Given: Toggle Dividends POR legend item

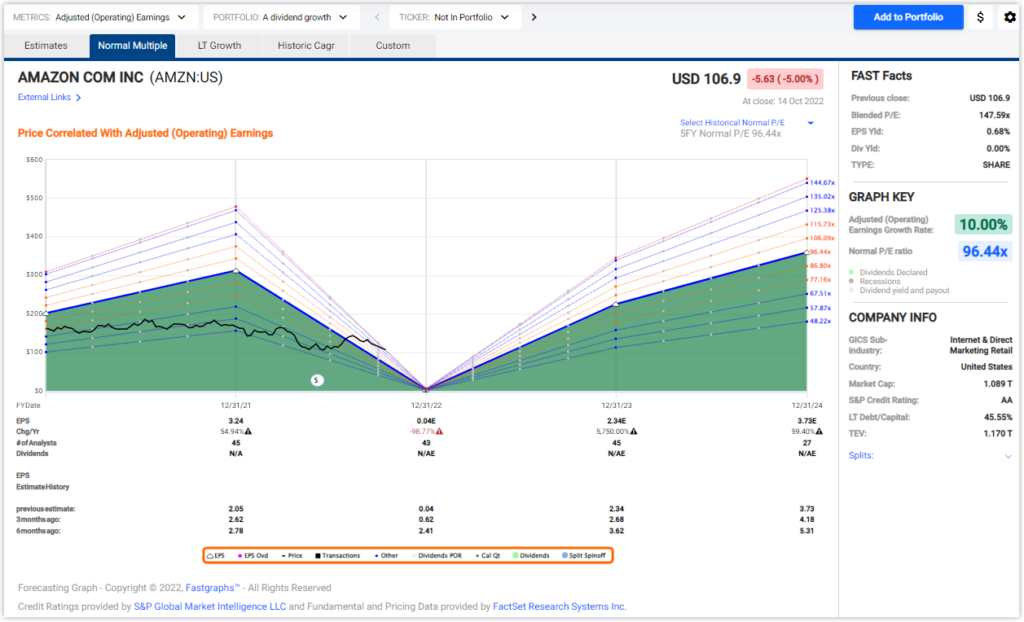Looking at the screenshot, I should (x=438, y=555).
